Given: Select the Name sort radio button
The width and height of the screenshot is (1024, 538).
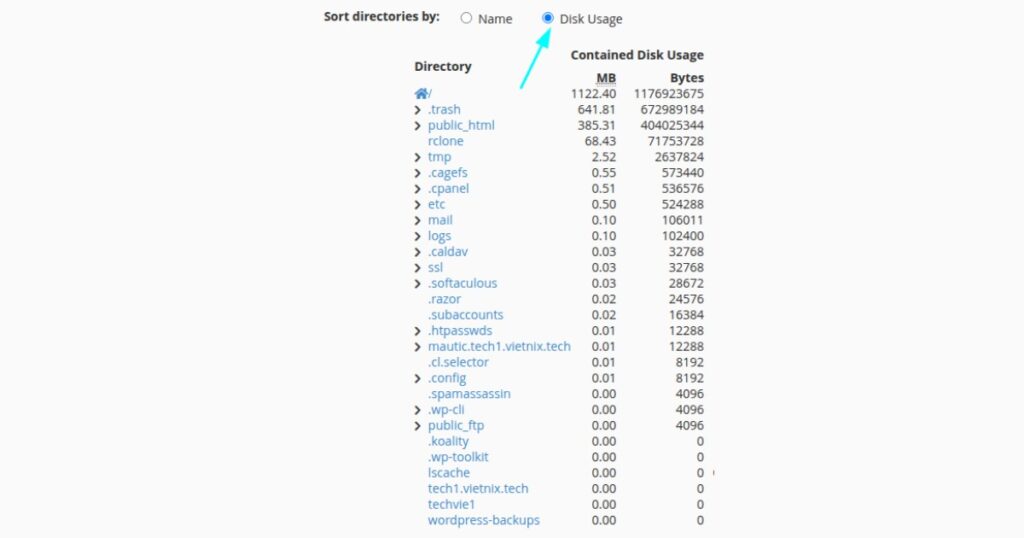Looking at the screenshot, I should point(466,18).
